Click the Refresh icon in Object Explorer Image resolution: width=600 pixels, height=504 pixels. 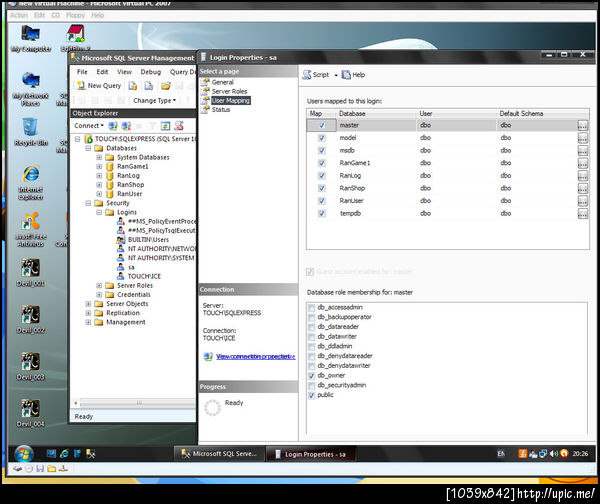pos(165,126)
